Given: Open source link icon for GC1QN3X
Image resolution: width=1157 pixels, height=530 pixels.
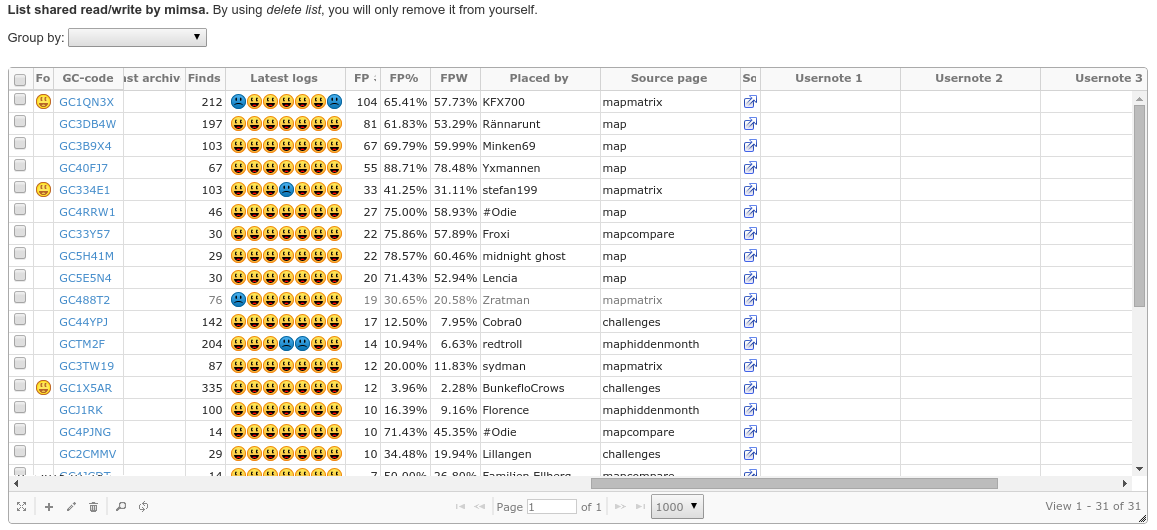Looking at the screenshot, I should pos(750,102).
